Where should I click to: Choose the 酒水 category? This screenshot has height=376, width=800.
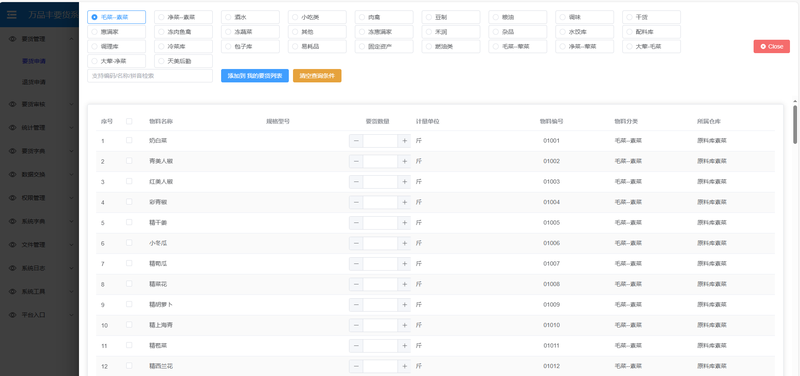tap(250, 17)
